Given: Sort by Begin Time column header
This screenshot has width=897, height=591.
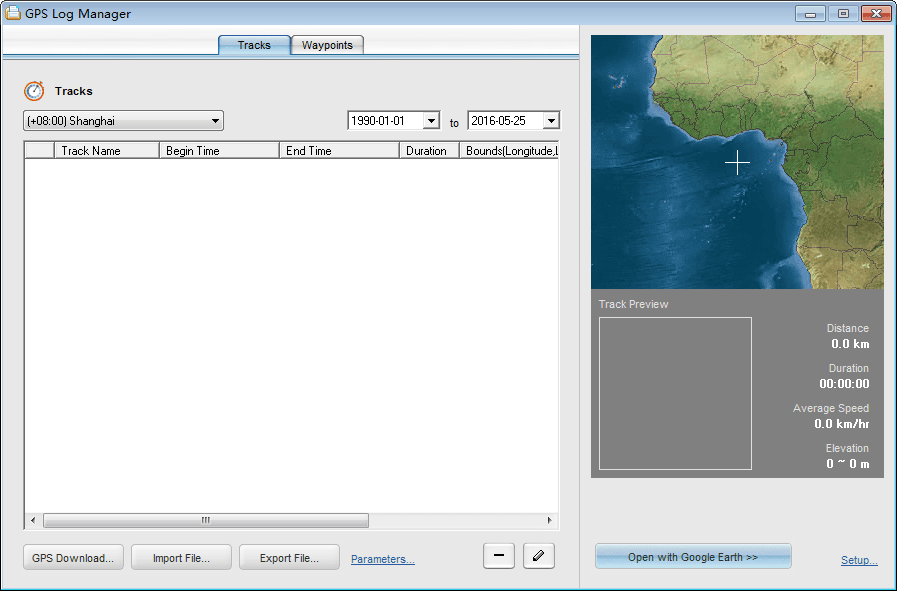Looking at the screenshot, I should [x=219, y=150].
